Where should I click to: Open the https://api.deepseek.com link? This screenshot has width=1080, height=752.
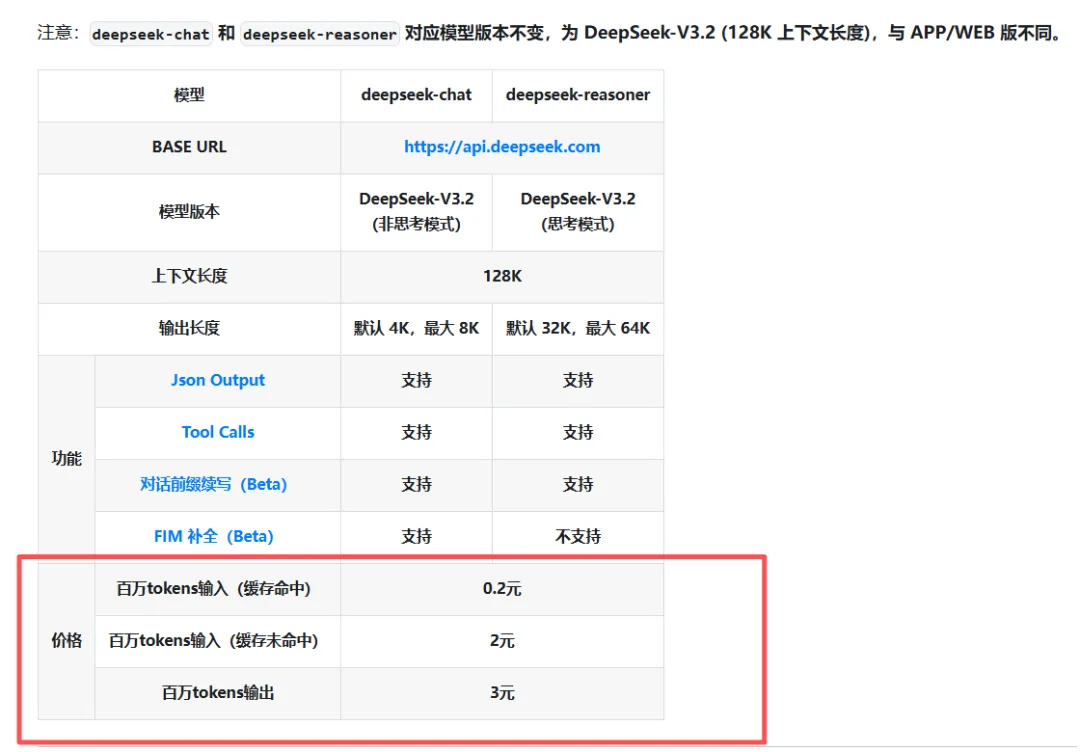(x=501, y=147)
